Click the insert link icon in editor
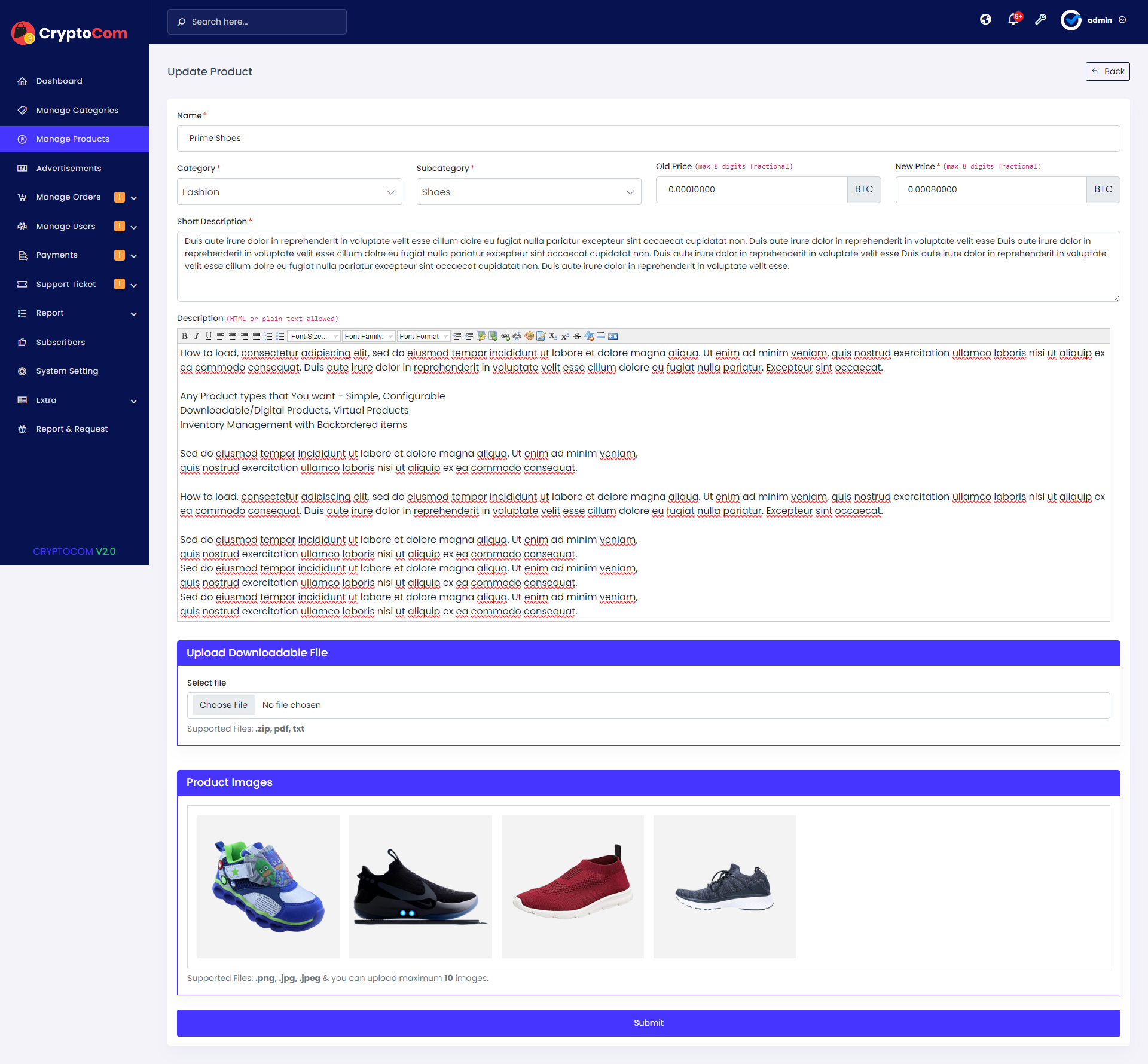1148x1064 pixels. [506, 336]
